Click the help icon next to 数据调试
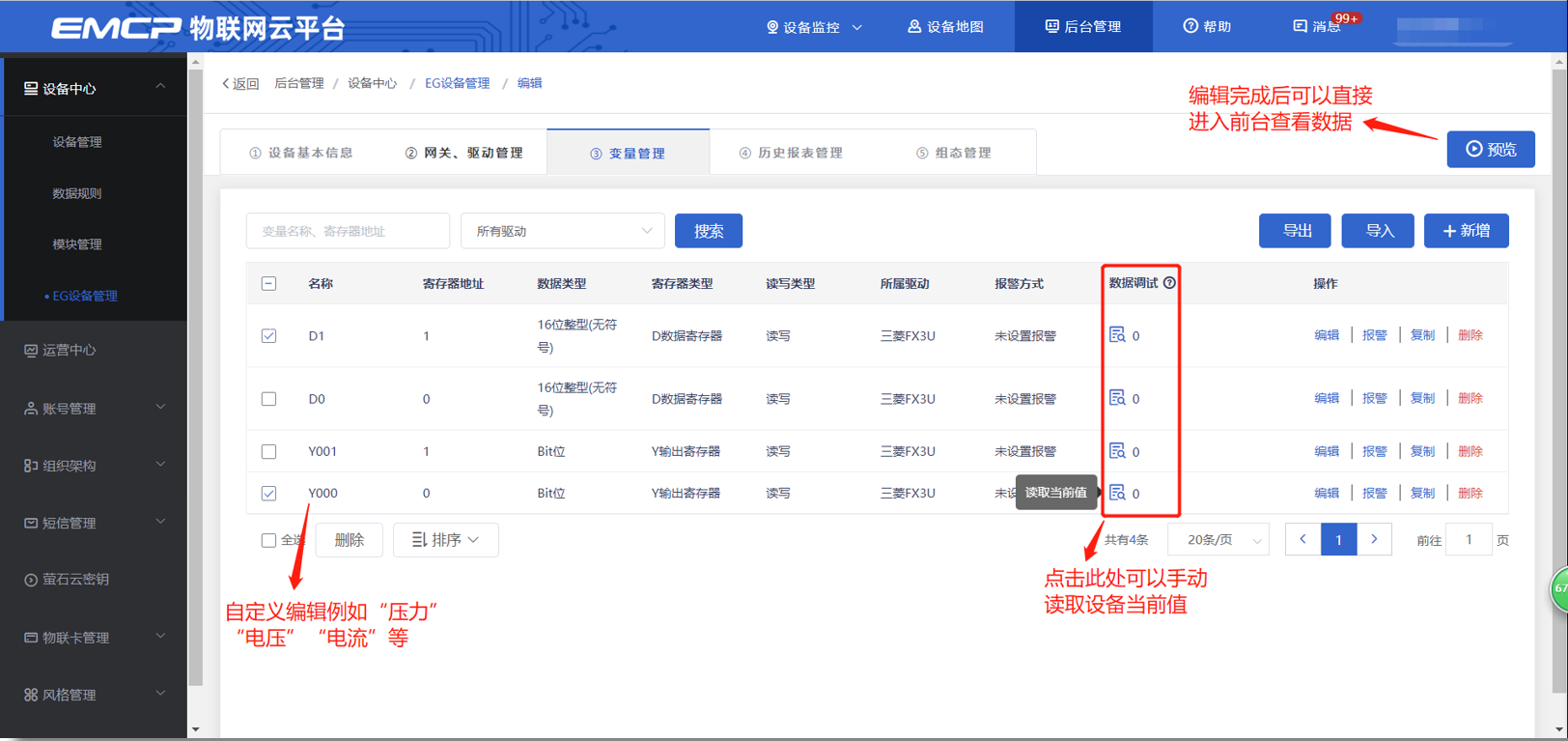This screenshot has width=1568, height=741. pos(1169,283)
